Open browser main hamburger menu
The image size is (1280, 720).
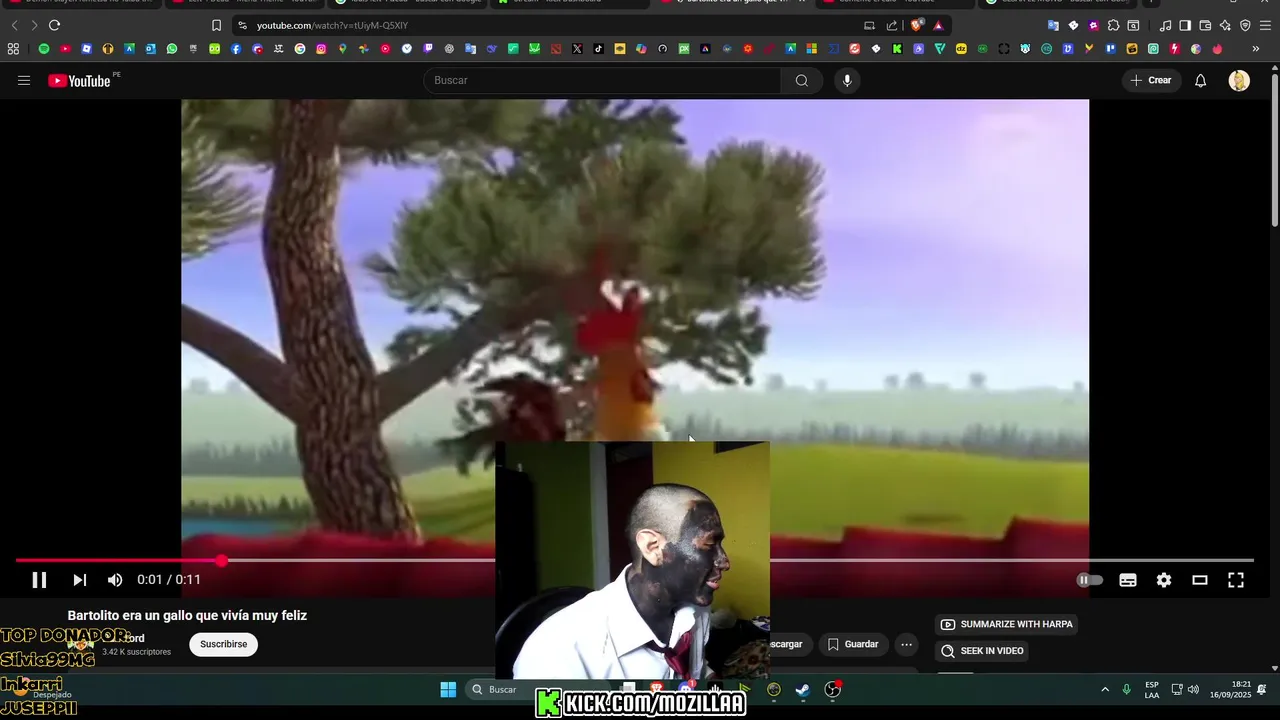coord(1265,25)
